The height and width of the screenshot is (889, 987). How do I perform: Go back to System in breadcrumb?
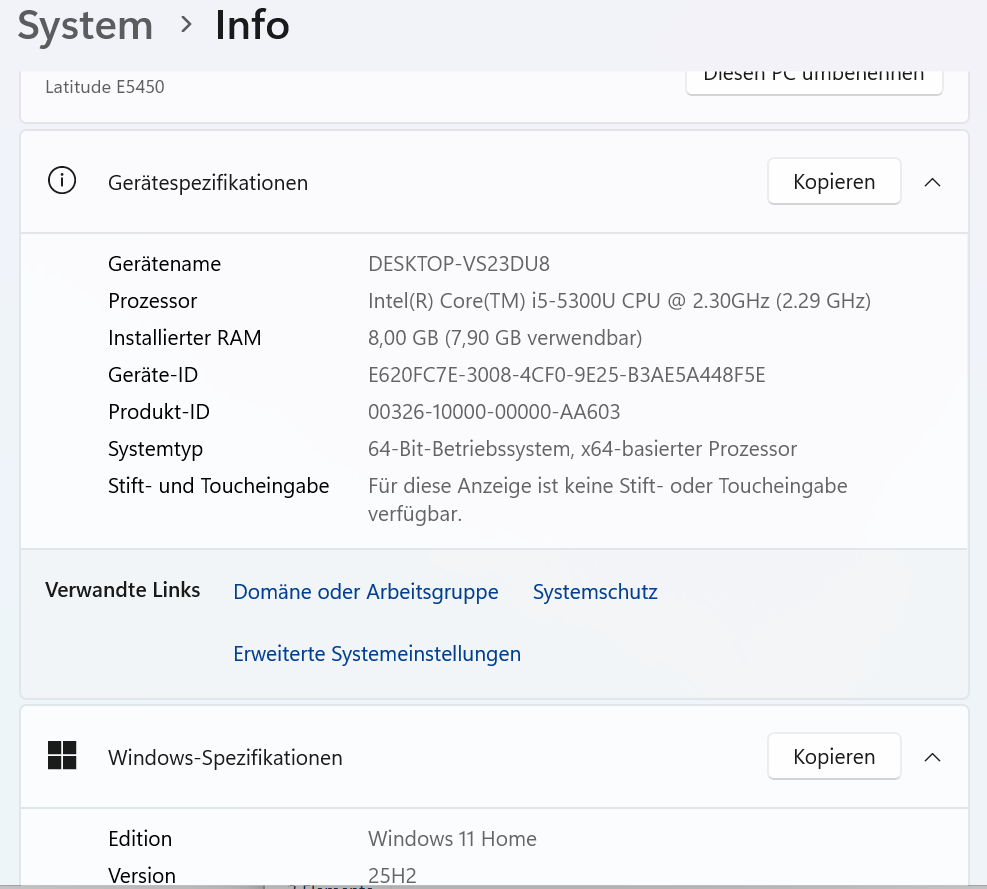[85, 26]
